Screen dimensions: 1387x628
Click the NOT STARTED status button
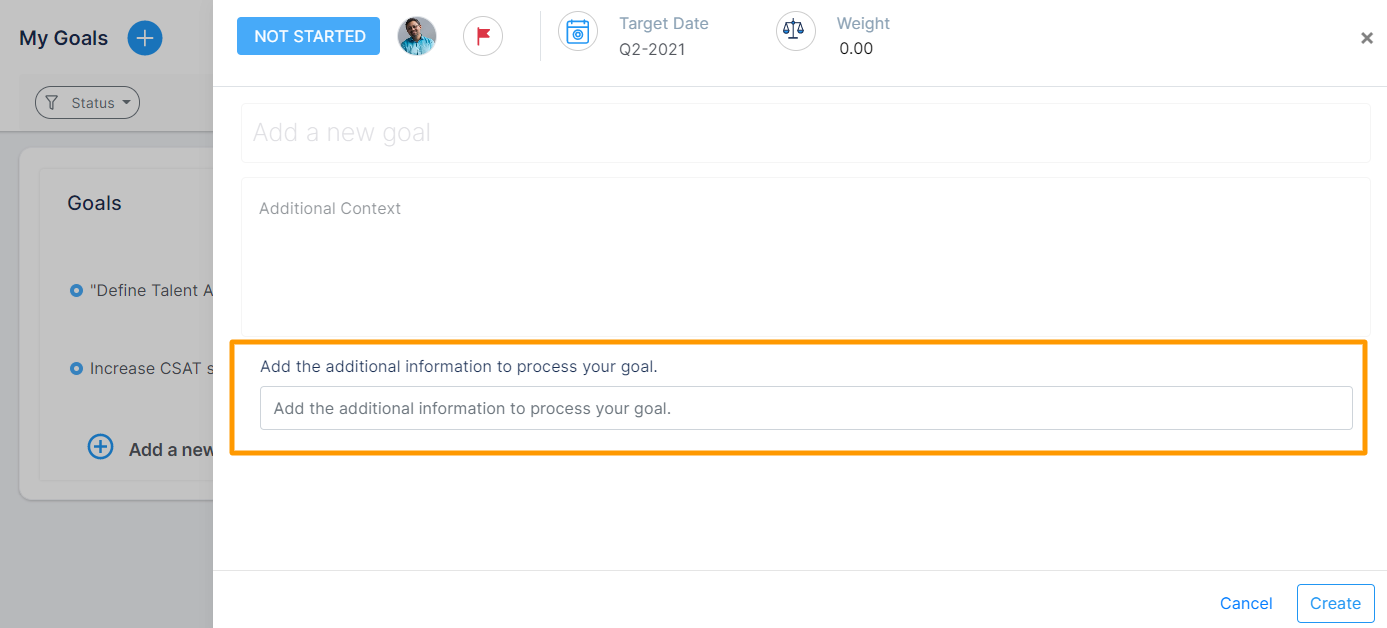(308, 36)
